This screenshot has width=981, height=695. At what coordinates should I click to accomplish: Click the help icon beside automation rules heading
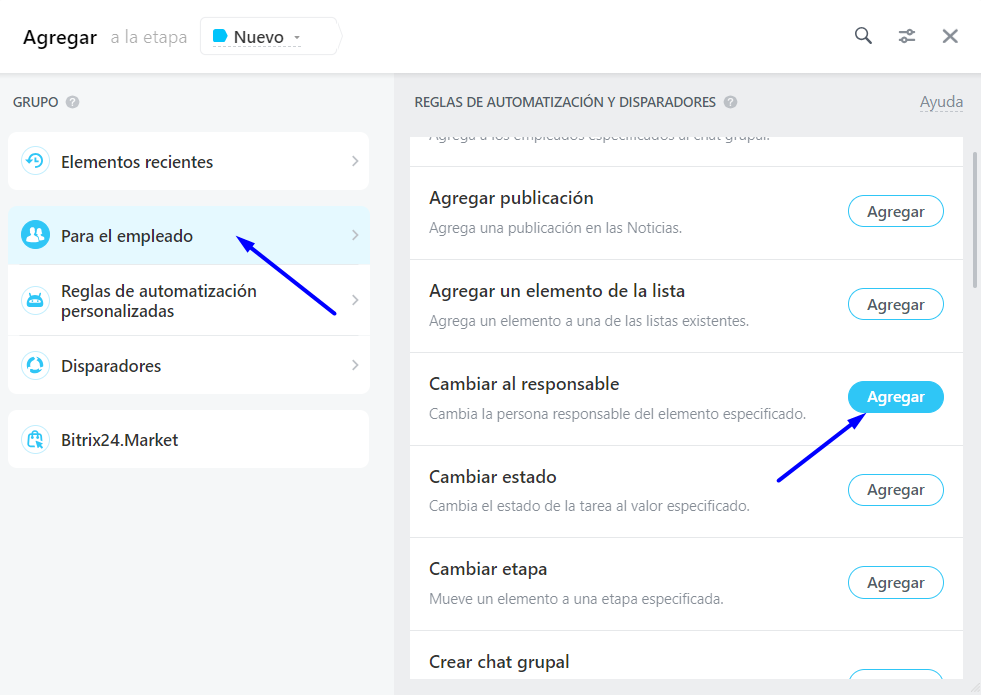pos(731,102)
